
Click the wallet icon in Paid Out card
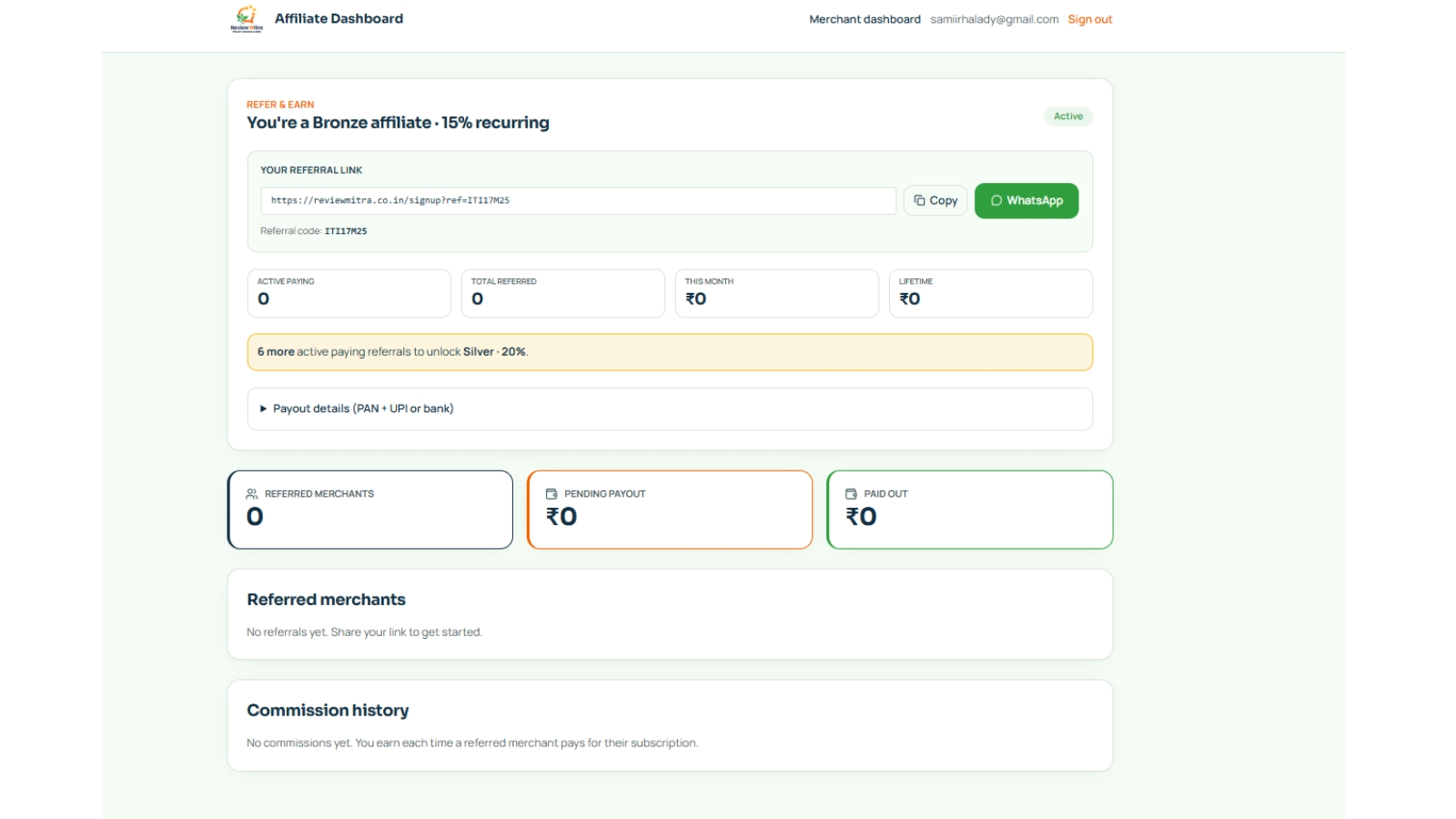tap(851, 494)
